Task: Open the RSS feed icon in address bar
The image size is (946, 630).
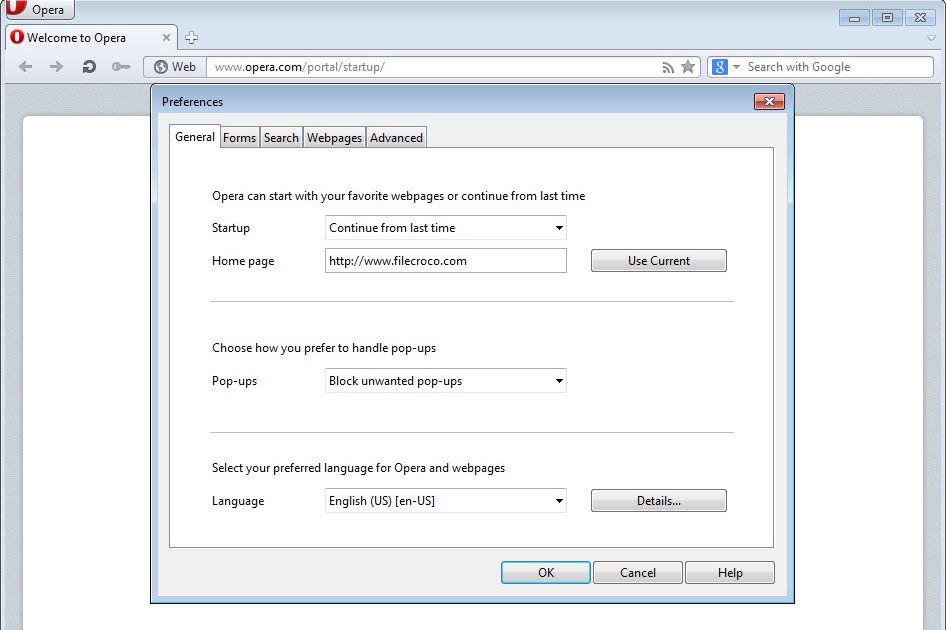Action: pos(668,67)
